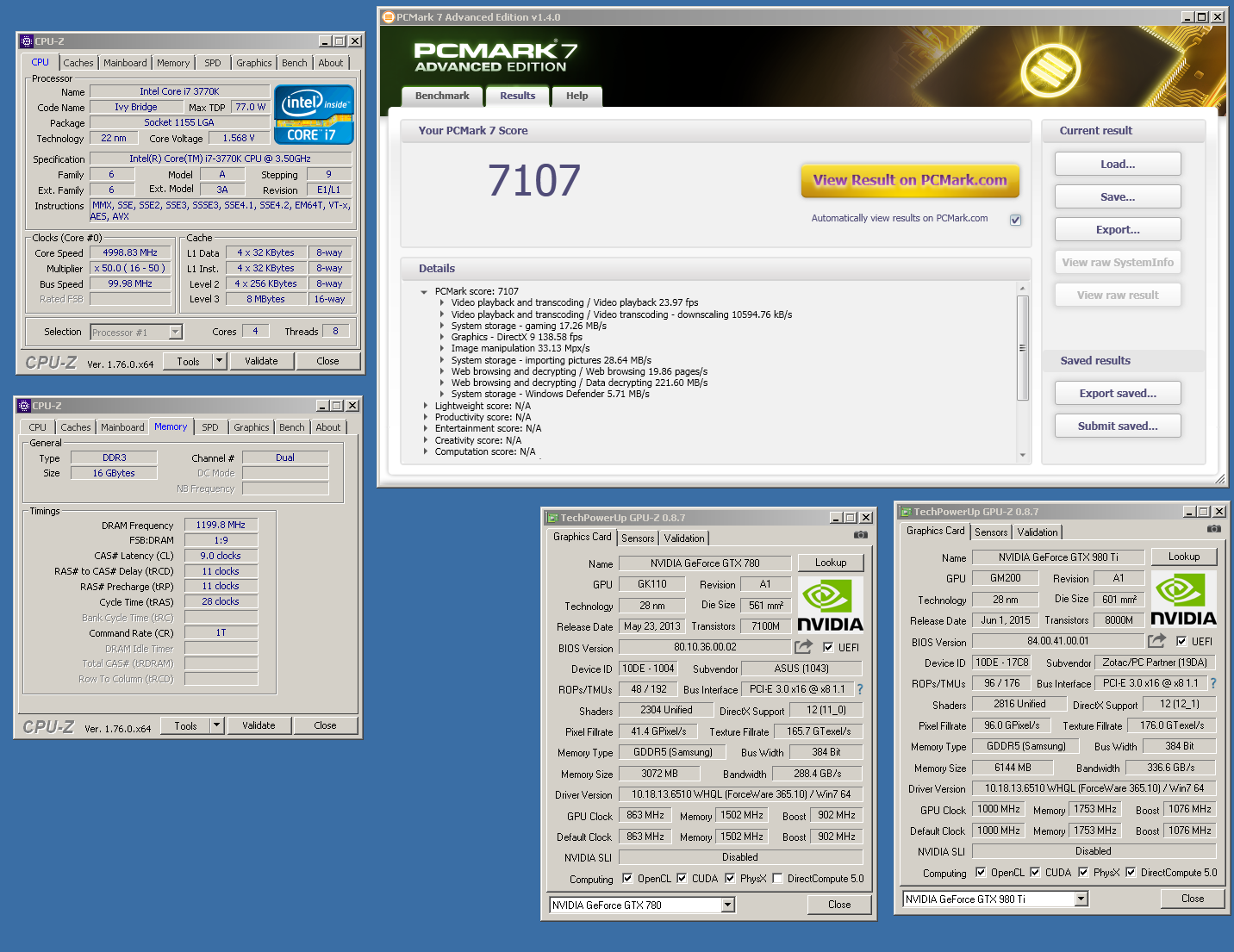The image size is (1234, 952).
Task: Click Submit saved... button
Action: tap(1118, 426)
